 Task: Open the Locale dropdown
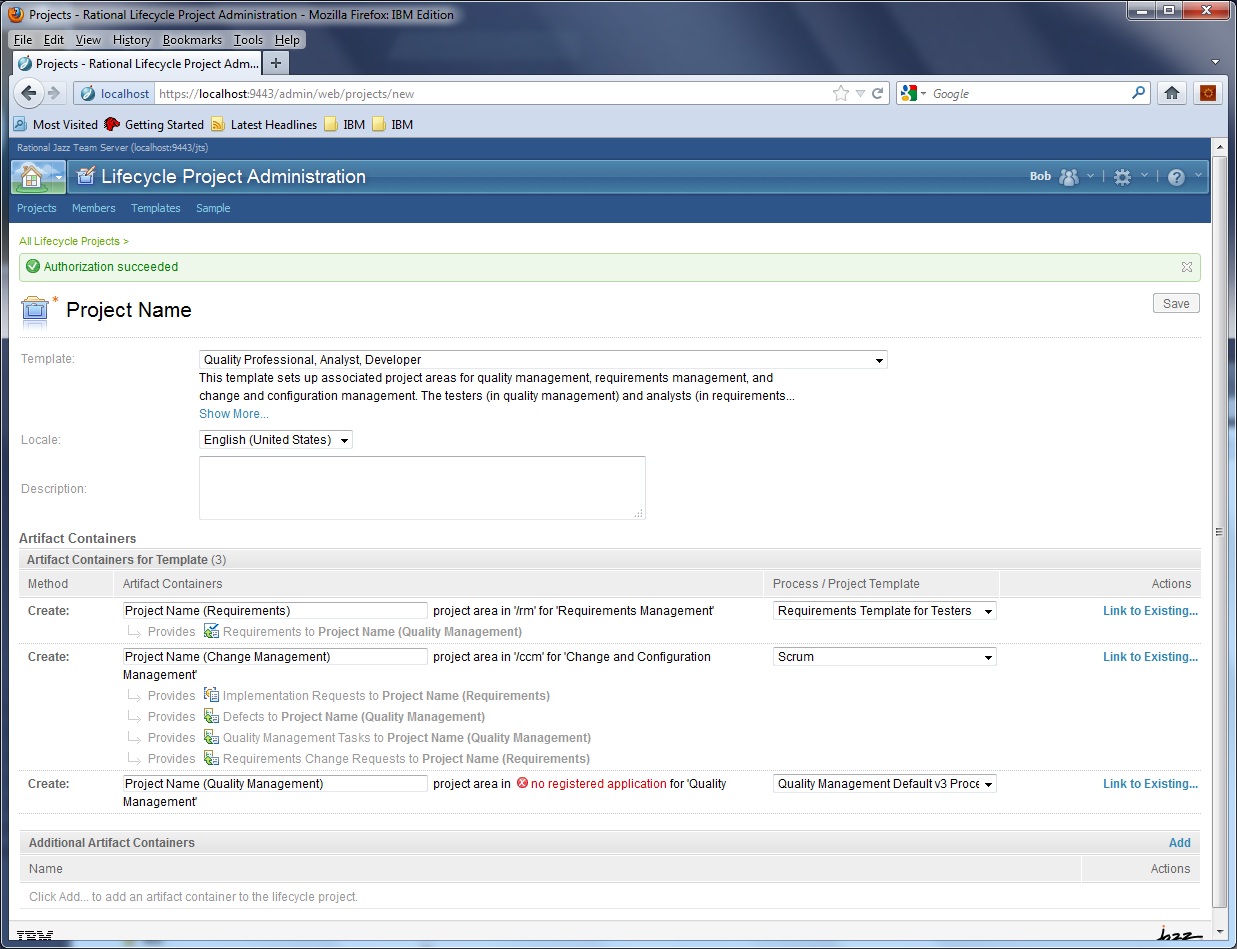[276, 440]
